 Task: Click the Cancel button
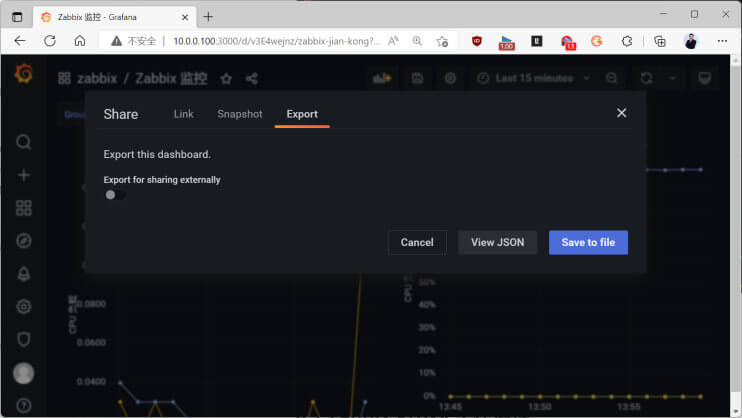(x=417, y=242)
